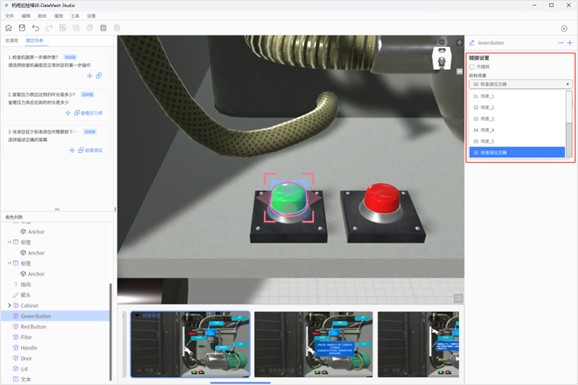Image resolution: width=578 pixels, height=385 pixels.
Task: Click the save icon in the toolbar
Action: tap(22, 28)
